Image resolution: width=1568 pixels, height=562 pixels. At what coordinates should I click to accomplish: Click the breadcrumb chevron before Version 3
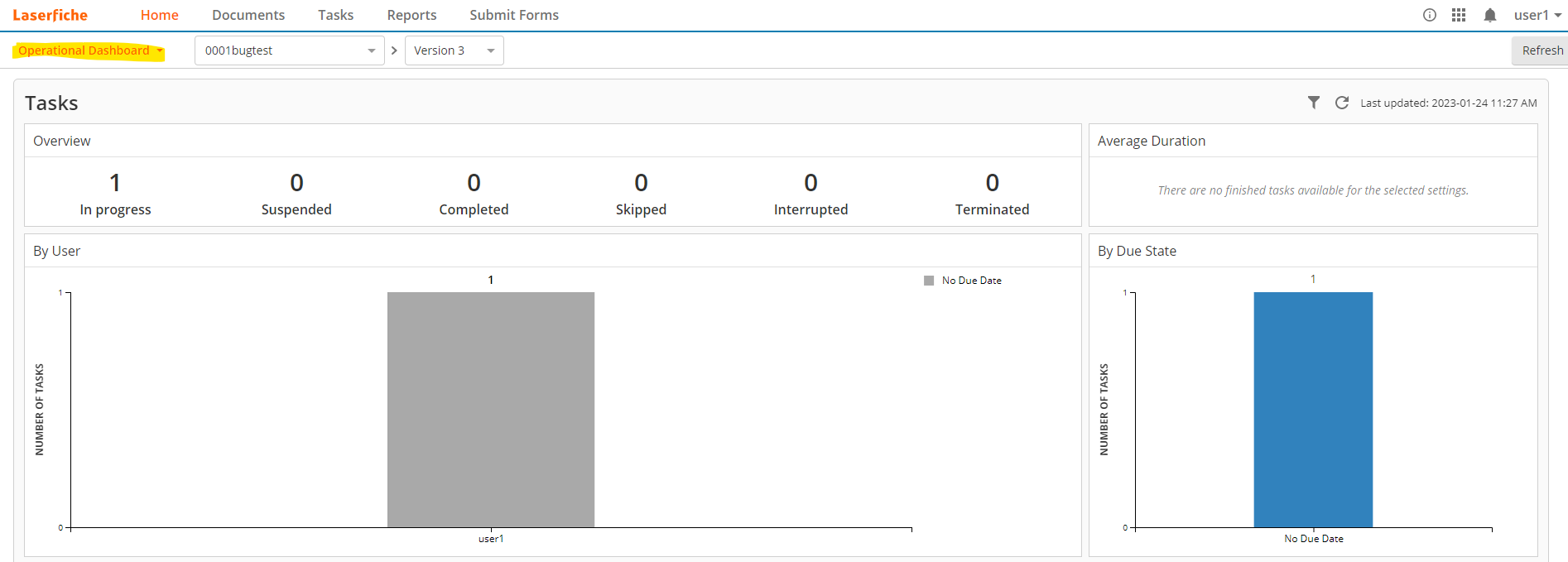click(x=395, y=50)
